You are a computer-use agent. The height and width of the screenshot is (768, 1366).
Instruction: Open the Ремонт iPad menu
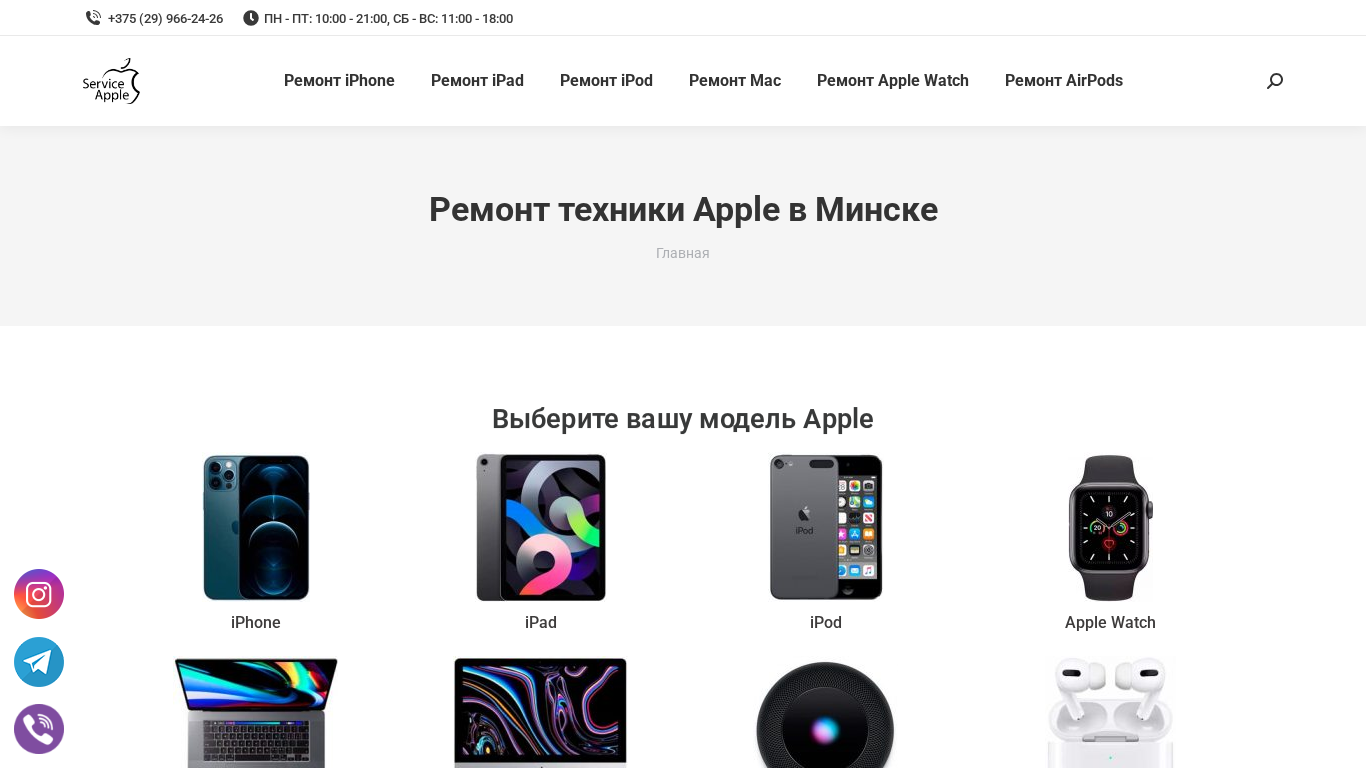point(477,81)
